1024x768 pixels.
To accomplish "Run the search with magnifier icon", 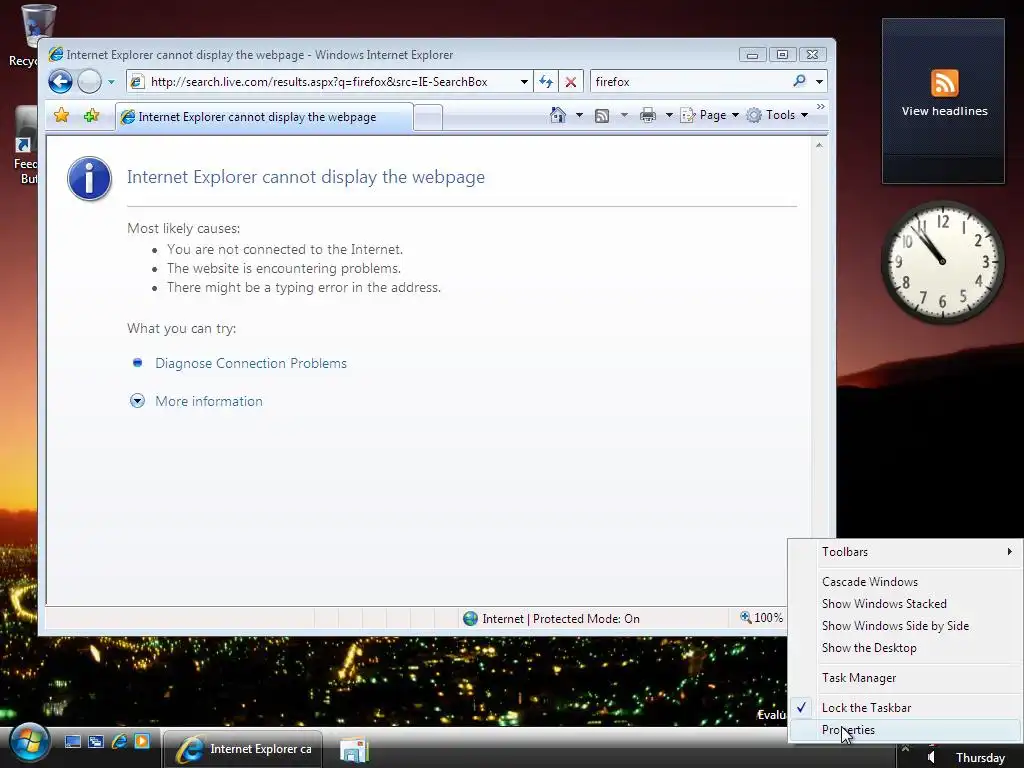I will (x=799, y=81).
